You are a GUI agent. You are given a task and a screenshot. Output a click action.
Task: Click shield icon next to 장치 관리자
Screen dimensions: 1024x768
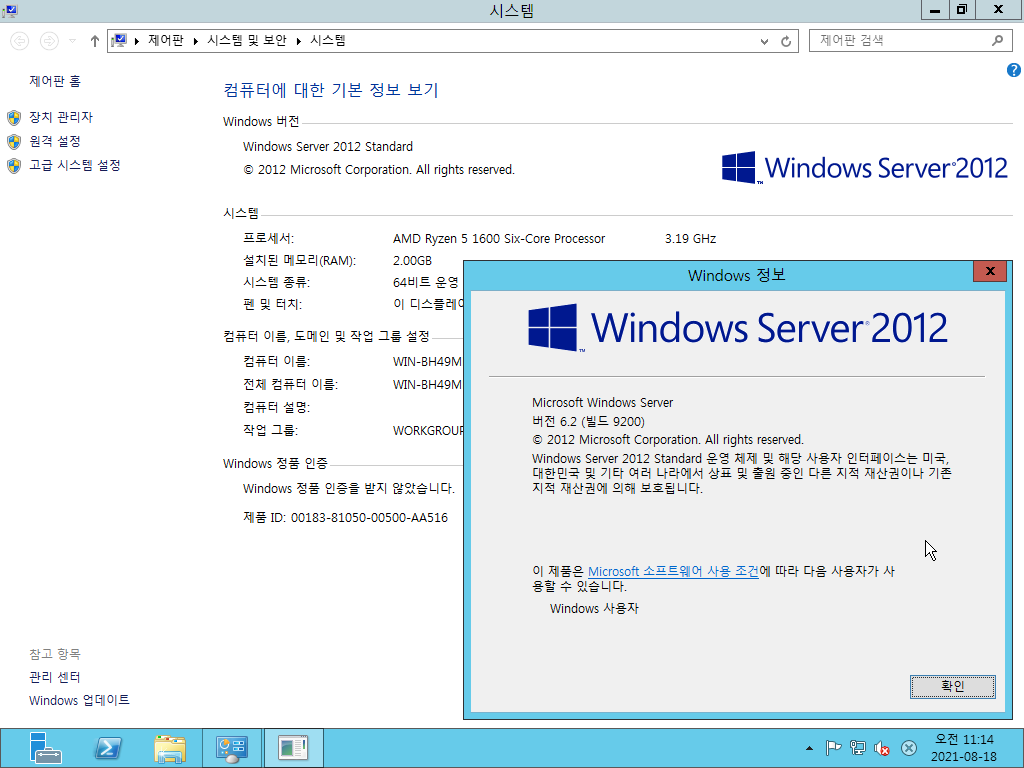pos(14,118)
